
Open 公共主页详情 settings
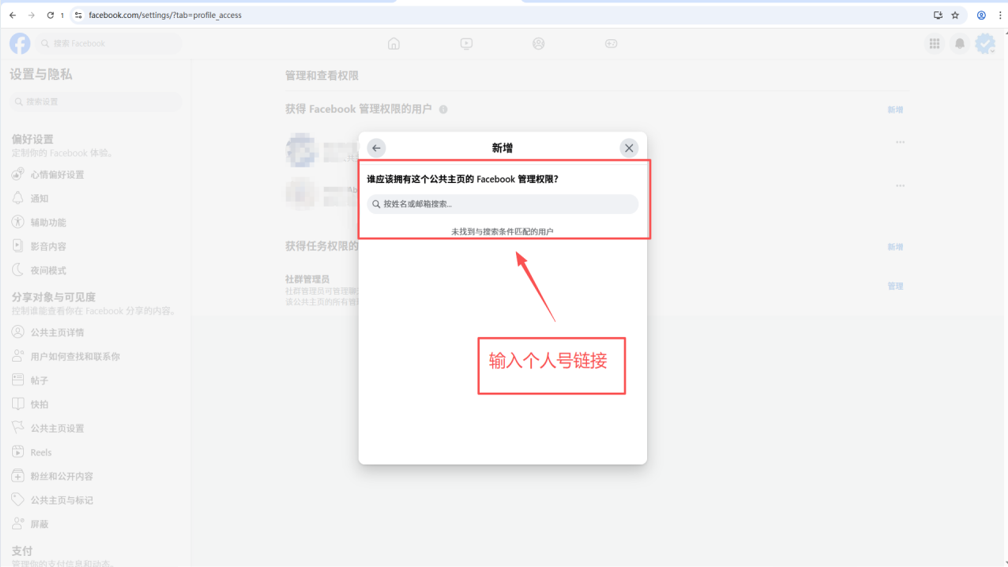coord(57,333)
